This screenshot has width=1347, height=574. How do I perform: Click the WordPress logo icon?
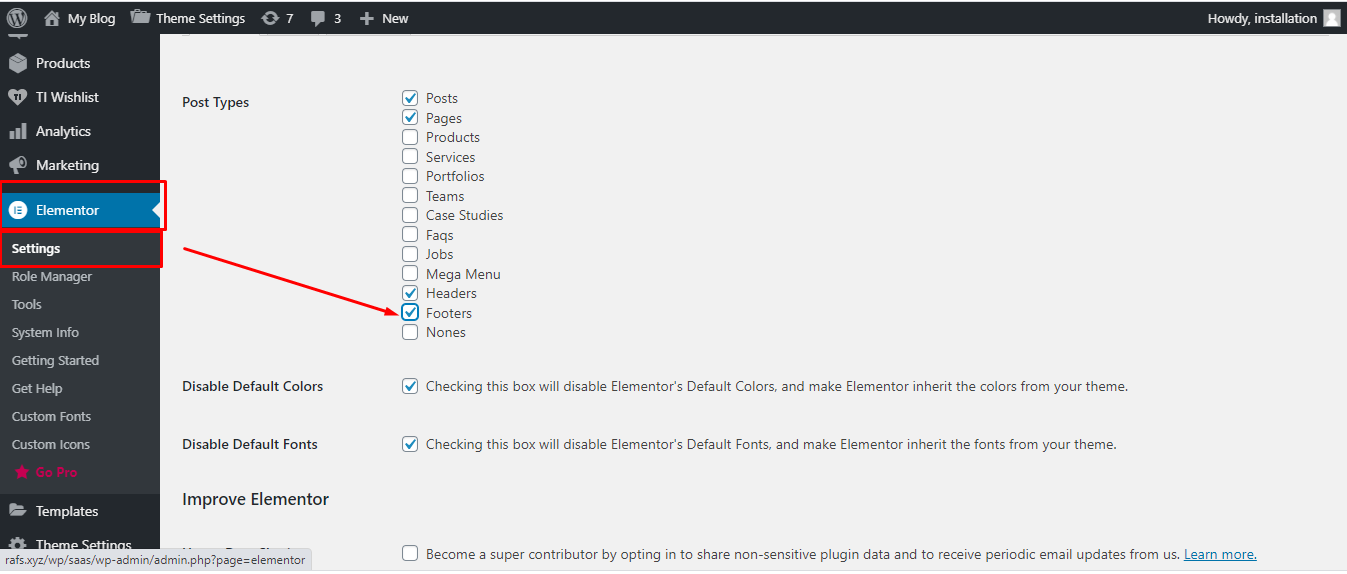click(x=17, y=18)
